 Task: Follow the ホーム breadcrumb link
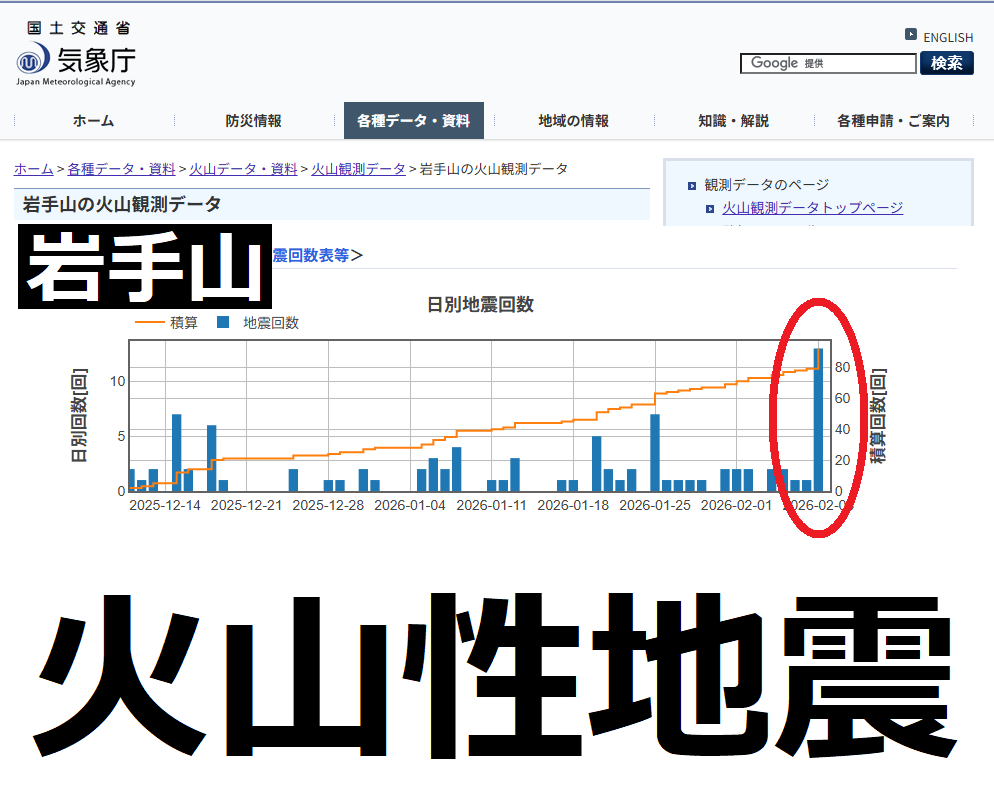pos(33,169)
